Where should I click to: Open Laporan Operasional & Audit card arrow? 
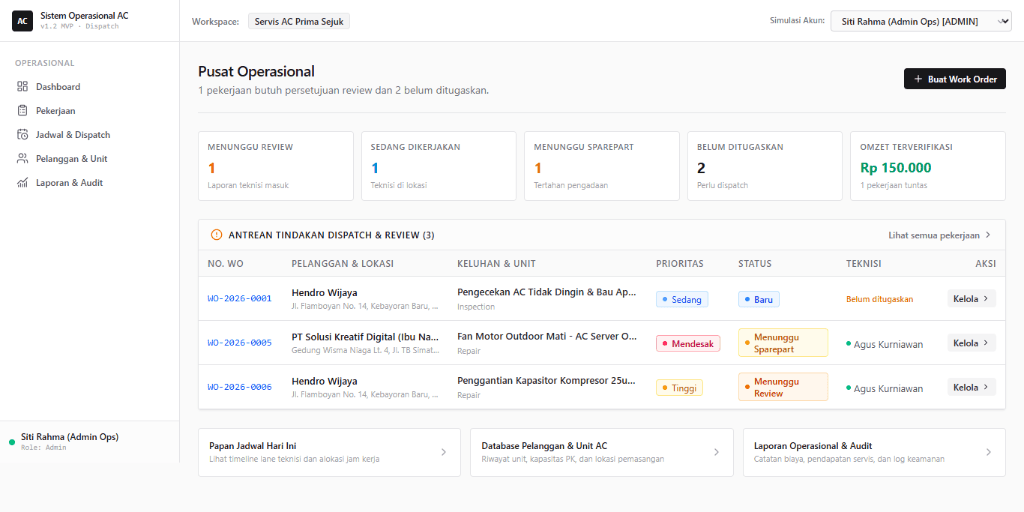[989, 452]
